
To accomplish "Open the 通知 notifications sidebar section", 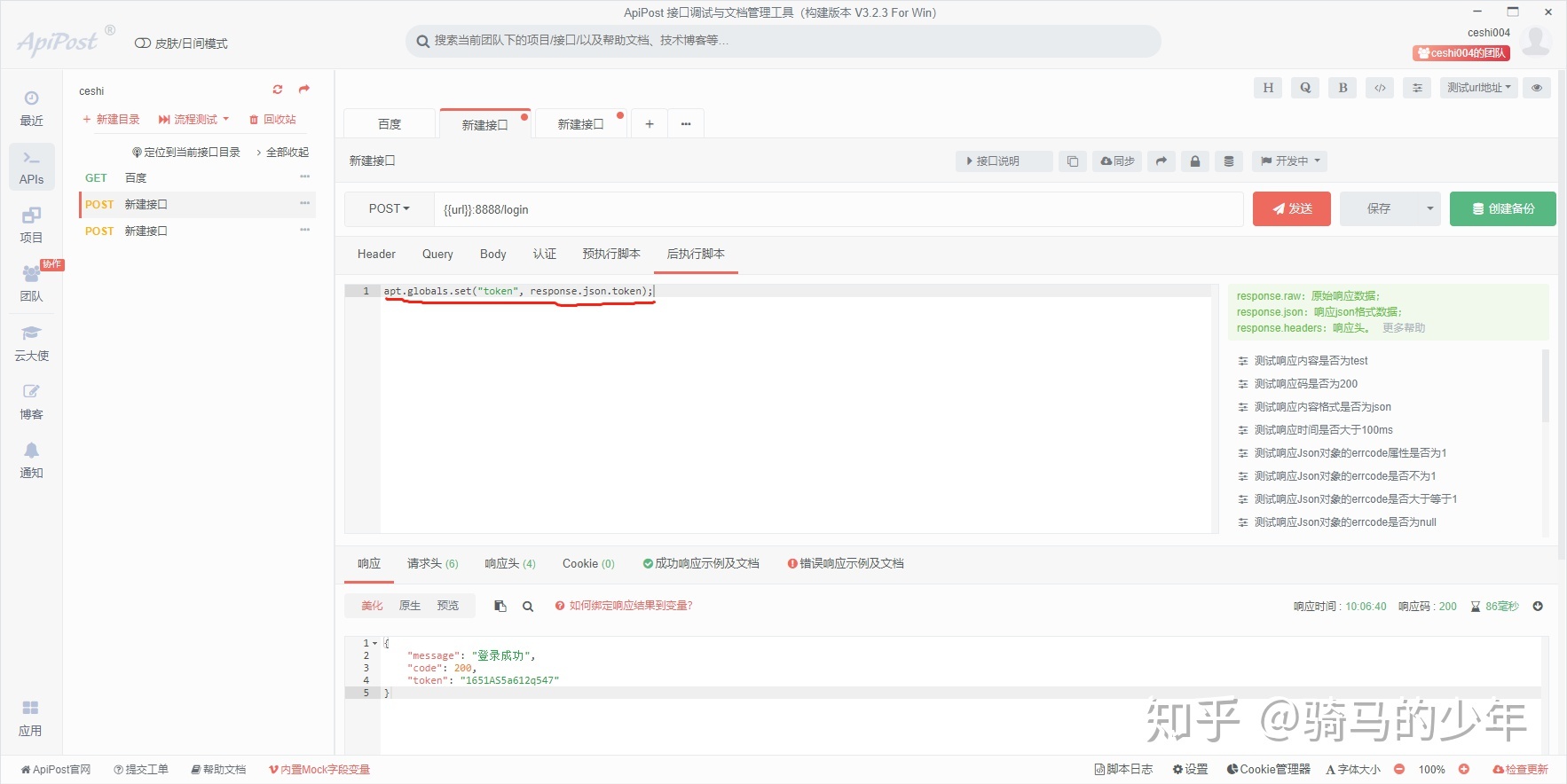I will (31, 460).
